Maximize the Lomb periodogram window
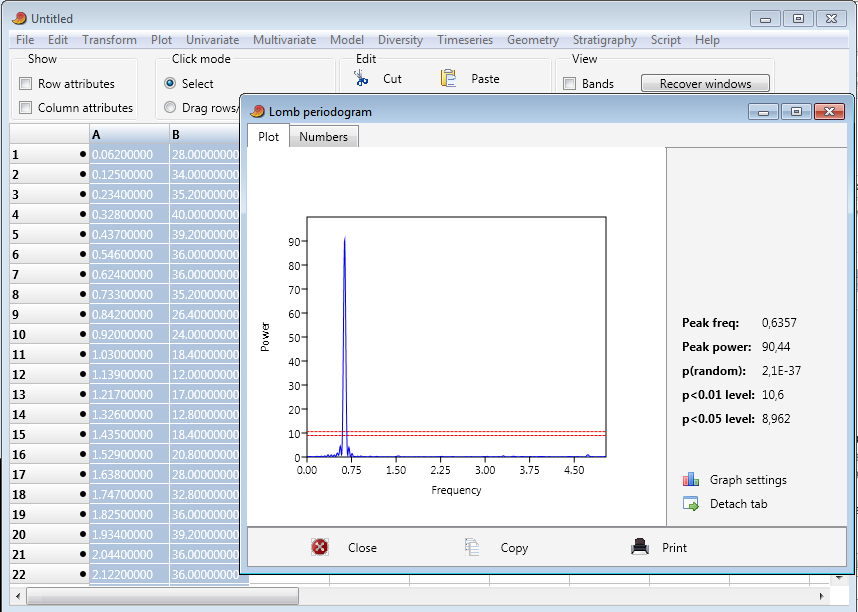The height and width of the screenshot is (612, 858). [x=796, y=112]
